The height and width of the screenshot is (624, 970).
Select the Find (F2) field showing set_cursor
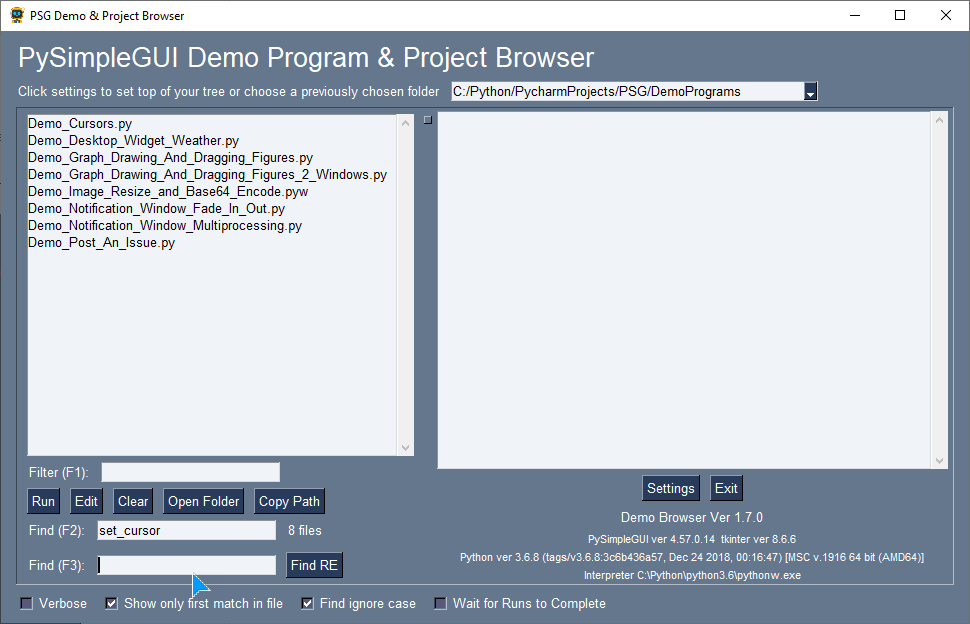coord(185,530)
